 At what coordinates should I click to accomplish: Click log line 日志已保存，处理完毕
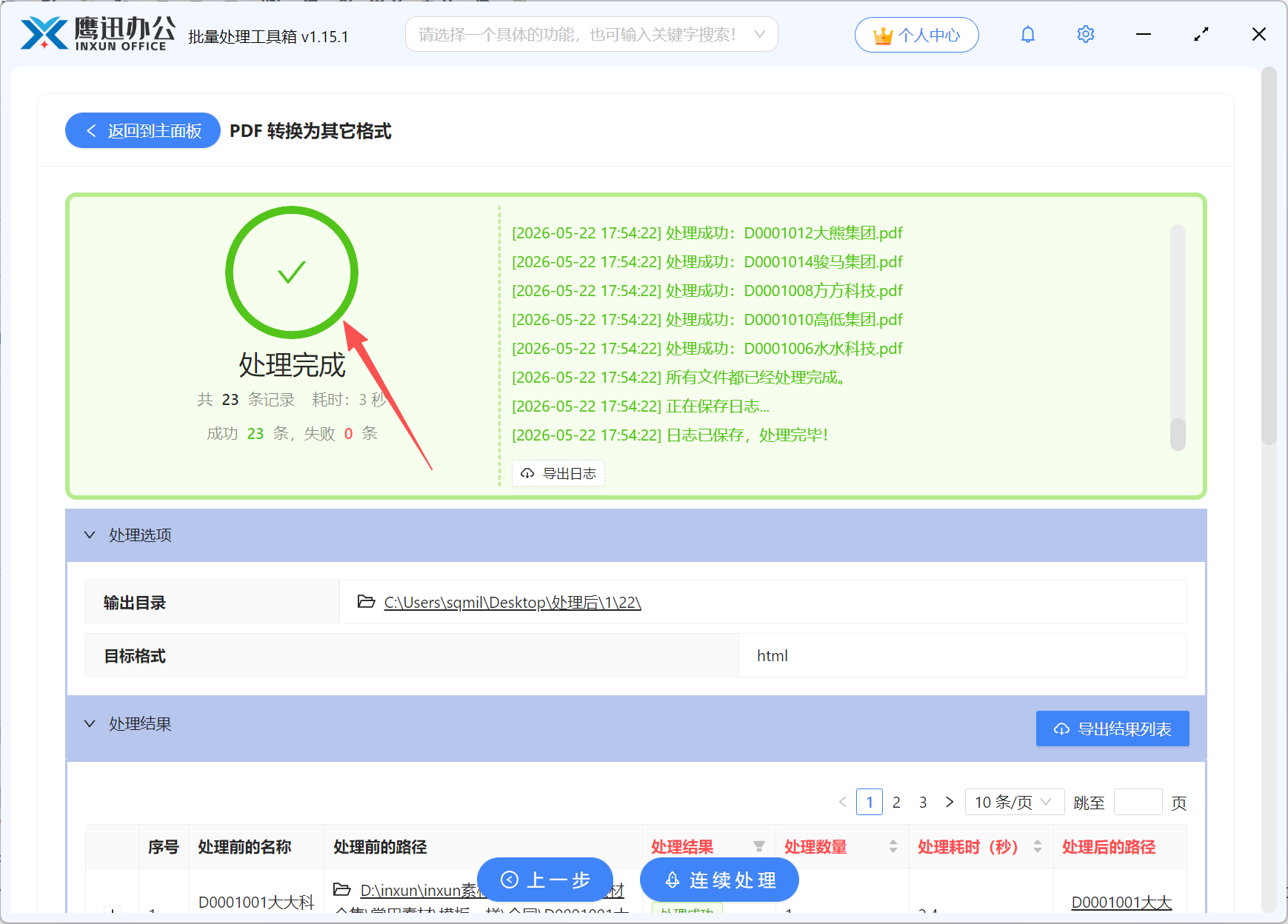click(670, 435)
